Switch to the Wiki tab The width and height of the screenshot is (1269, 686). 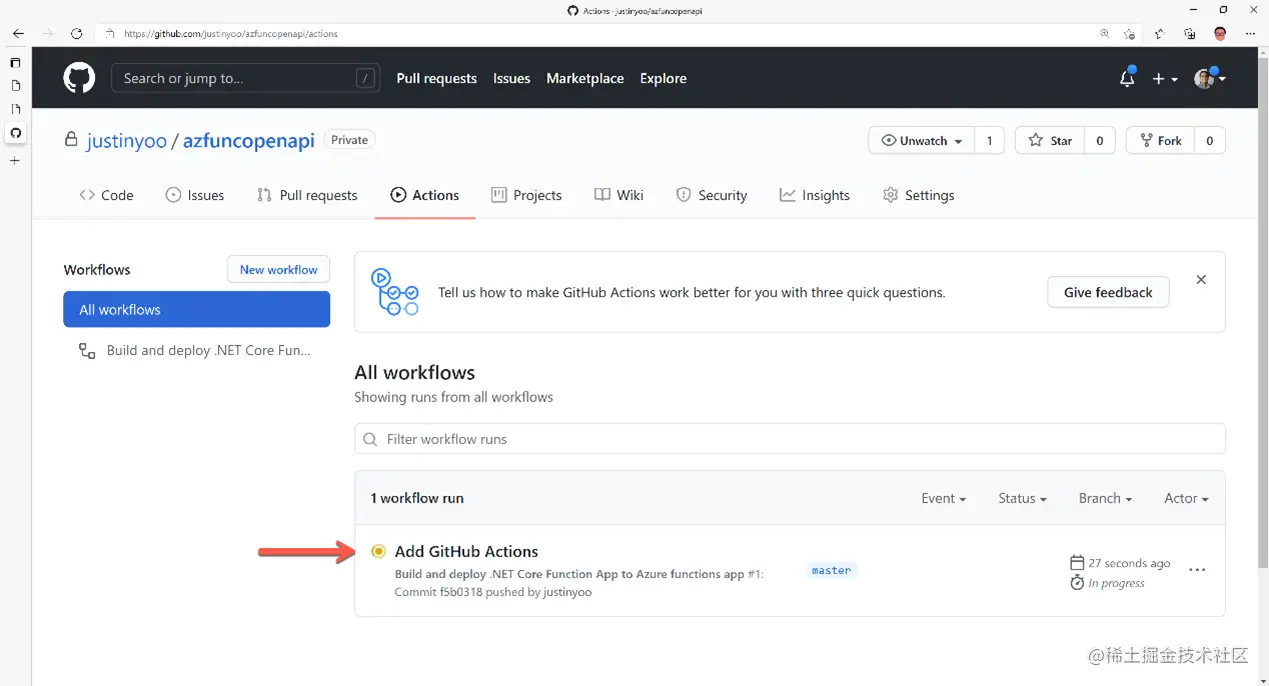coord(619,195)
